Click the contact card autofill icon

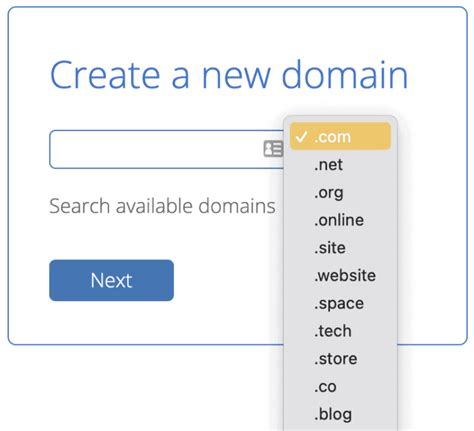pos(273,149)
